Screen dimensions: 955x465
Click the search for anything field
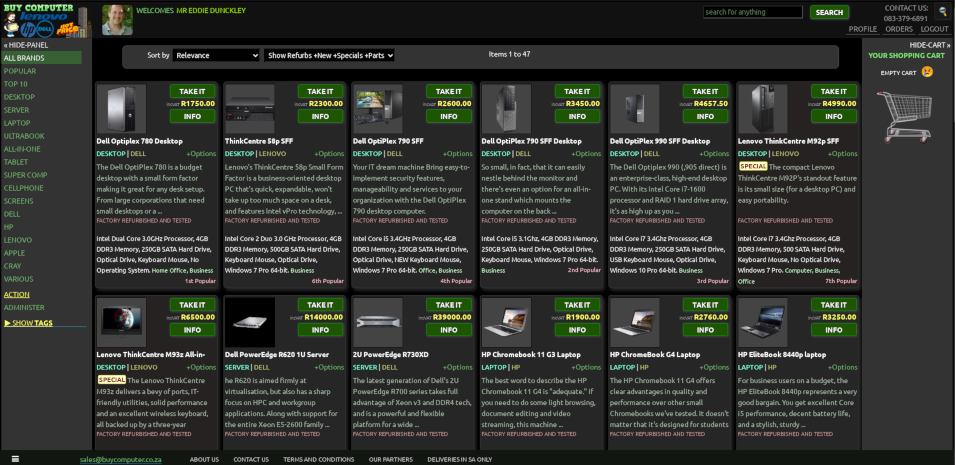point(753,12)
